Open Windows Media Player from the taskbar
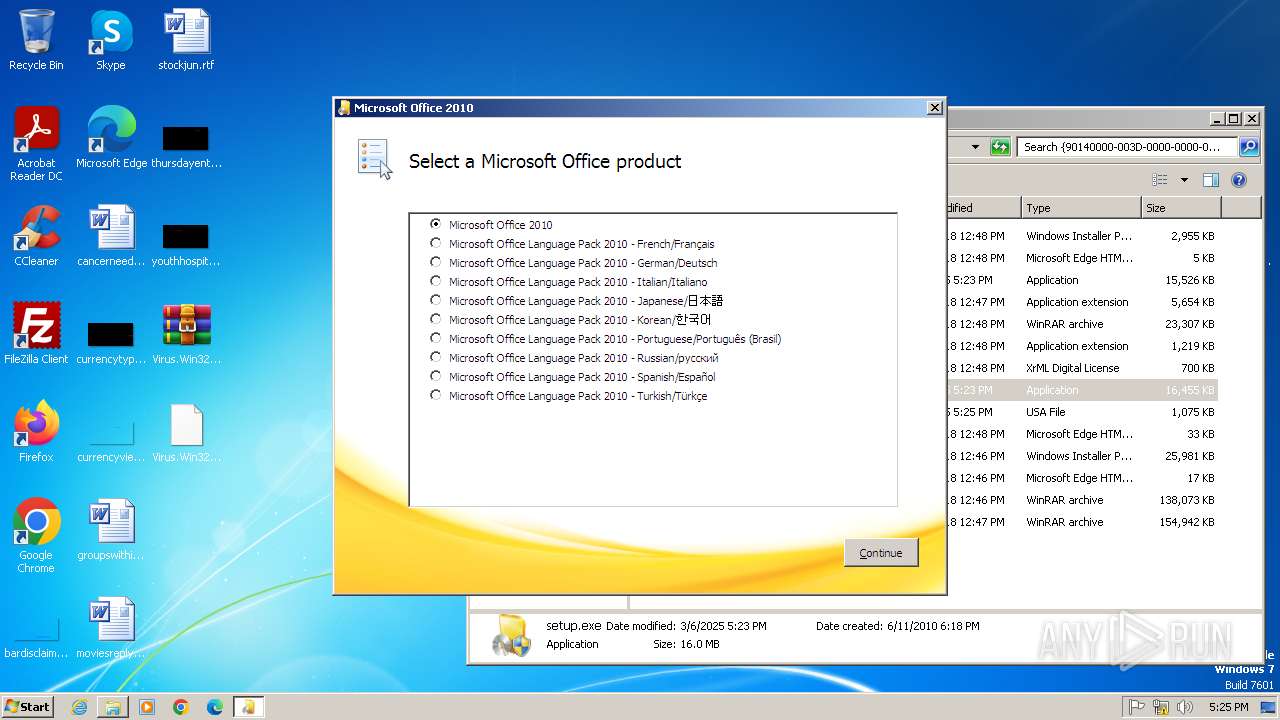 147,707
